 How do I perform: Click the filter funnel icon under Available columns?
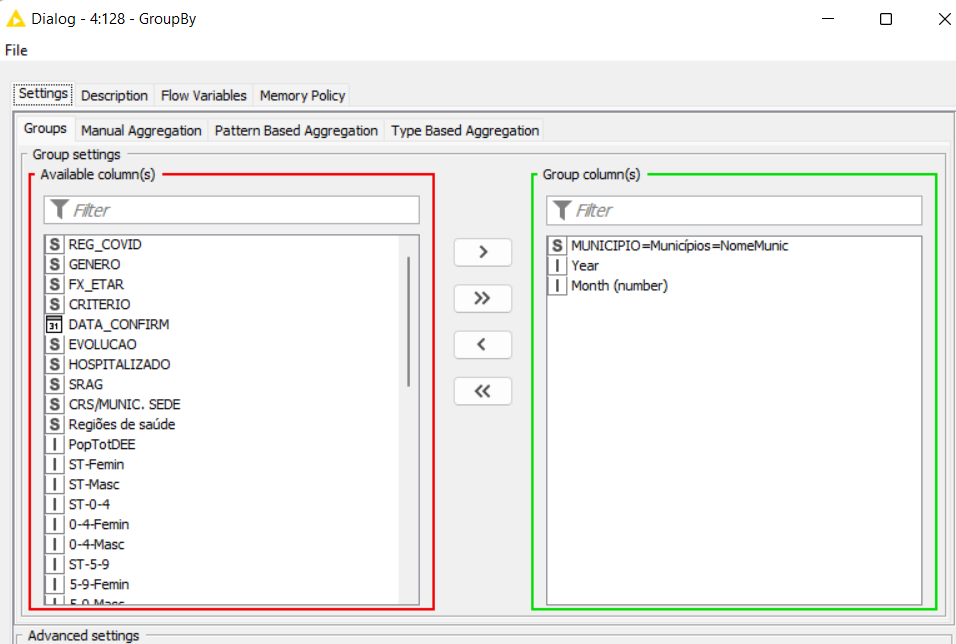(62, 210)
